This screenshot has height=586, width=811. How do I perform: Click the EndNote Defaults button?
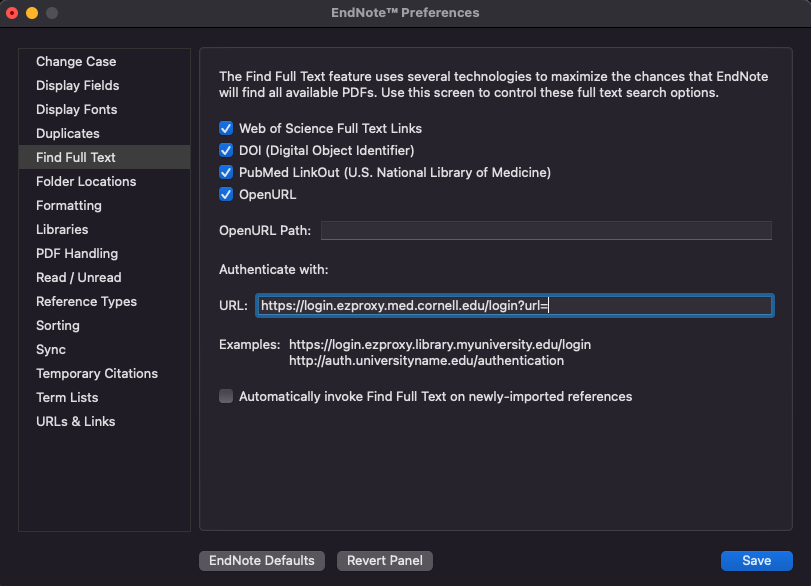point(262,561)
